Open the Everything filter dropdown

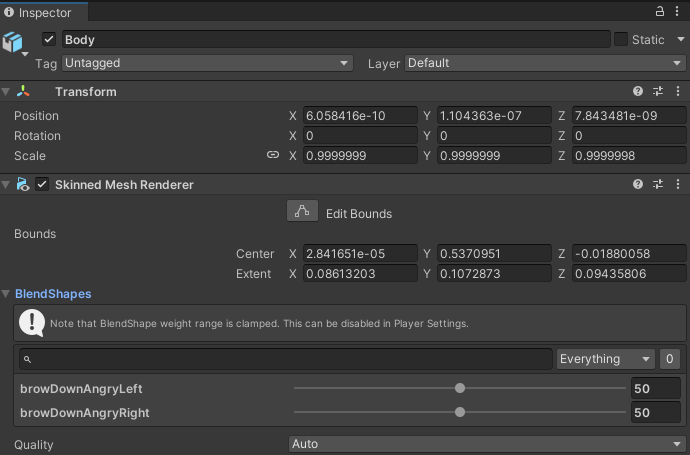coord(606,359)
